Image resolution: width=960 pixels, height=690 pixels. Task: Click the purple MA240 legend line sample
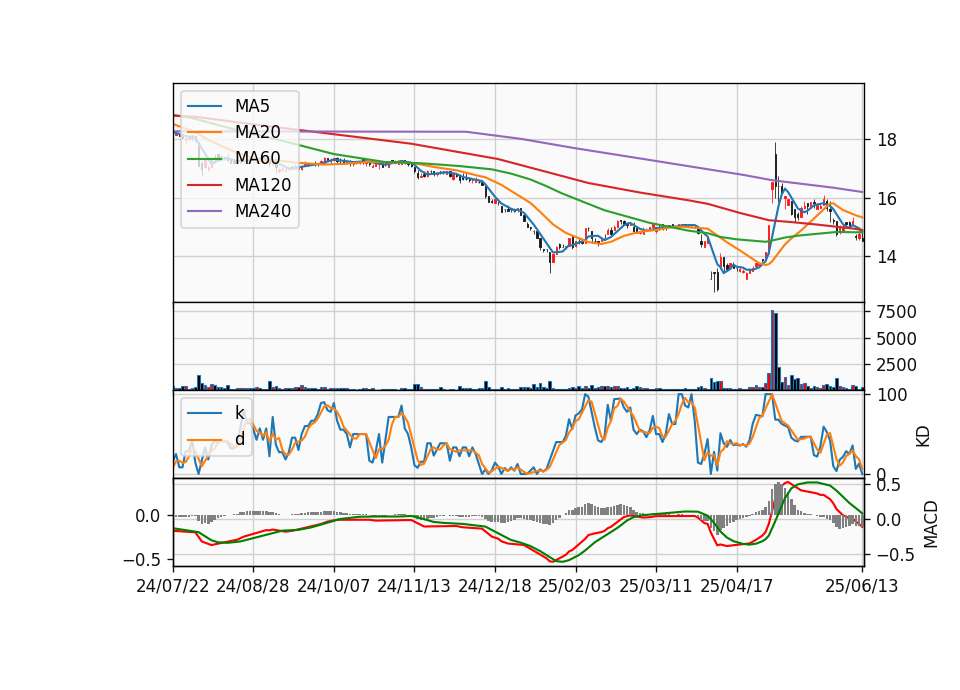pyautogui.click(x=204, y=211)
